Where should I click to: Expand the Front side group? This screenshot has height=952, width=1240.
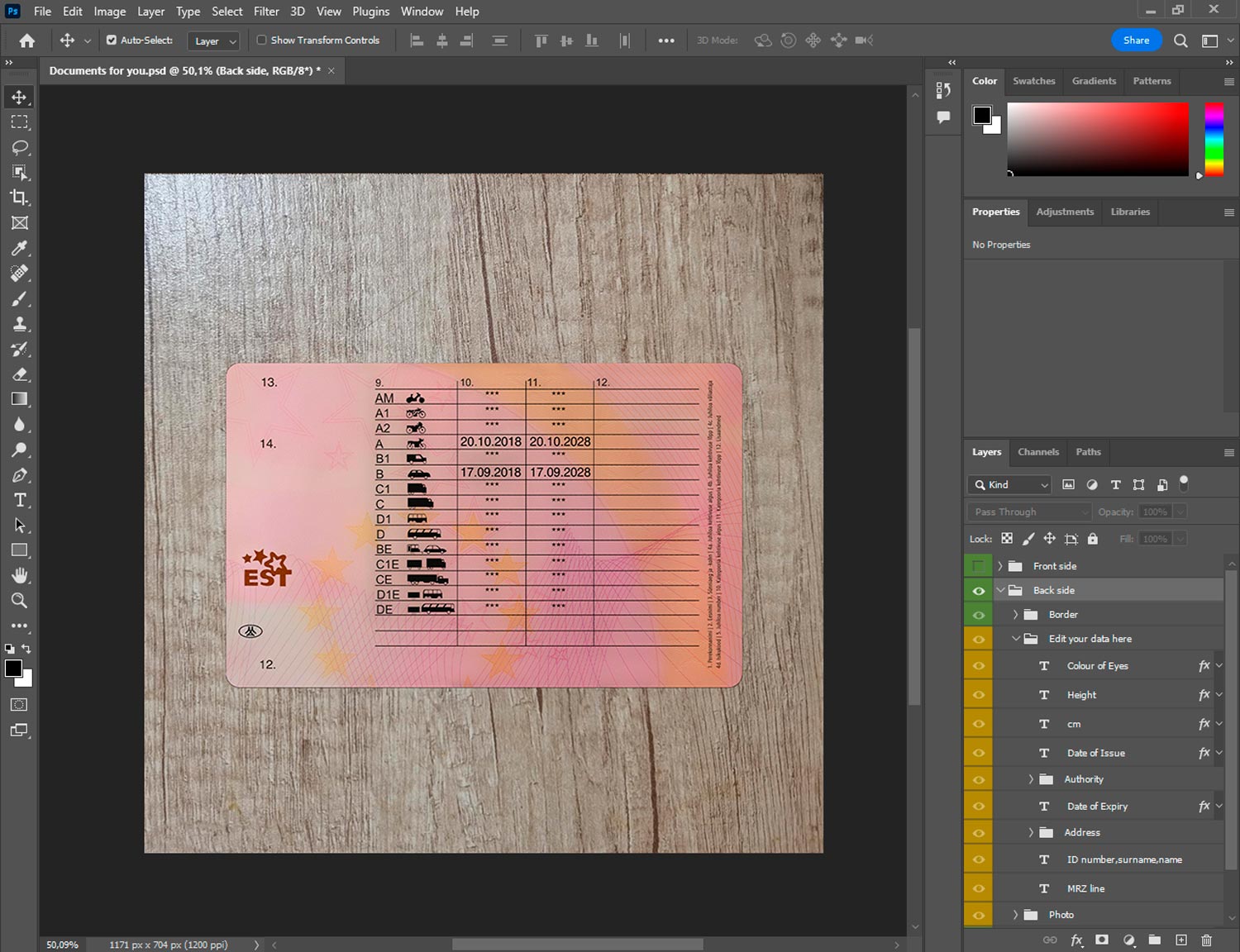1000,566
